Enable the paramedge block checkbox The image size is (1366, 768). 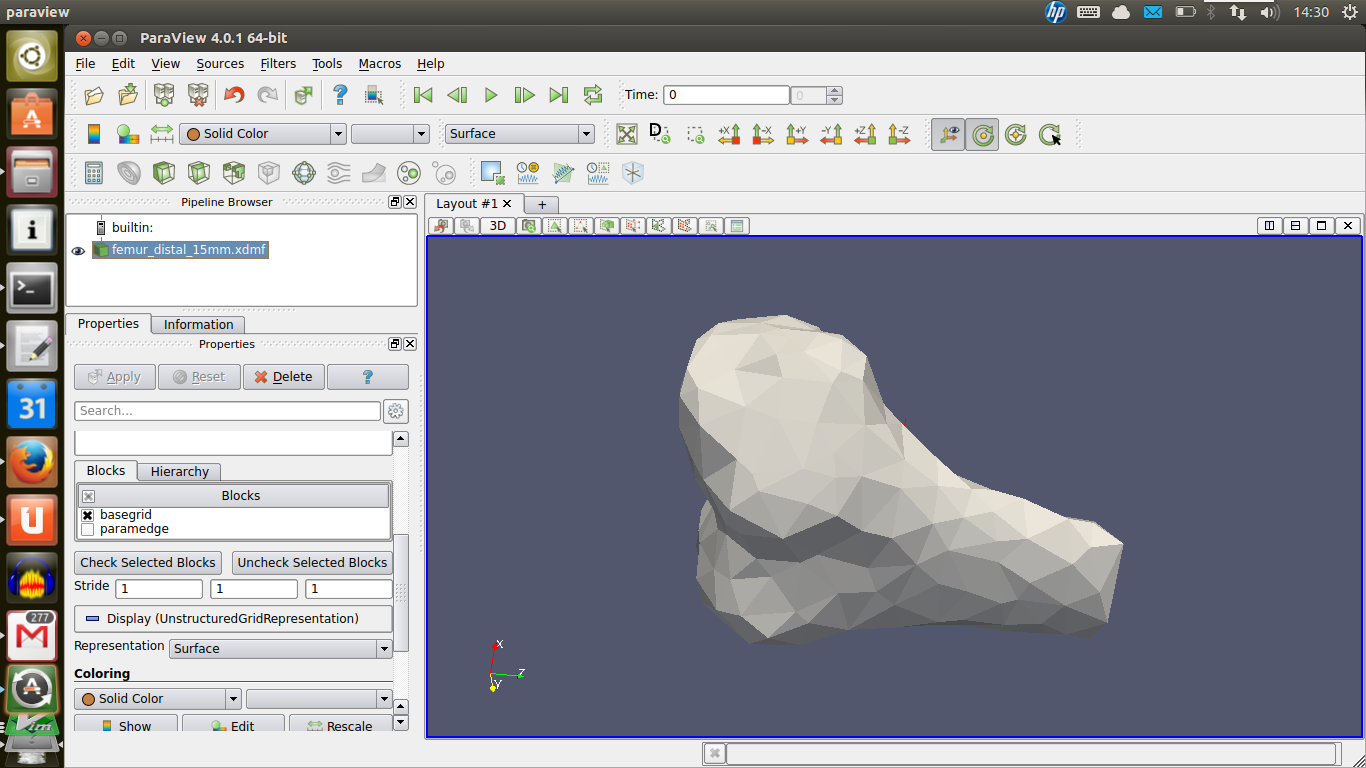tap(87, 529)
